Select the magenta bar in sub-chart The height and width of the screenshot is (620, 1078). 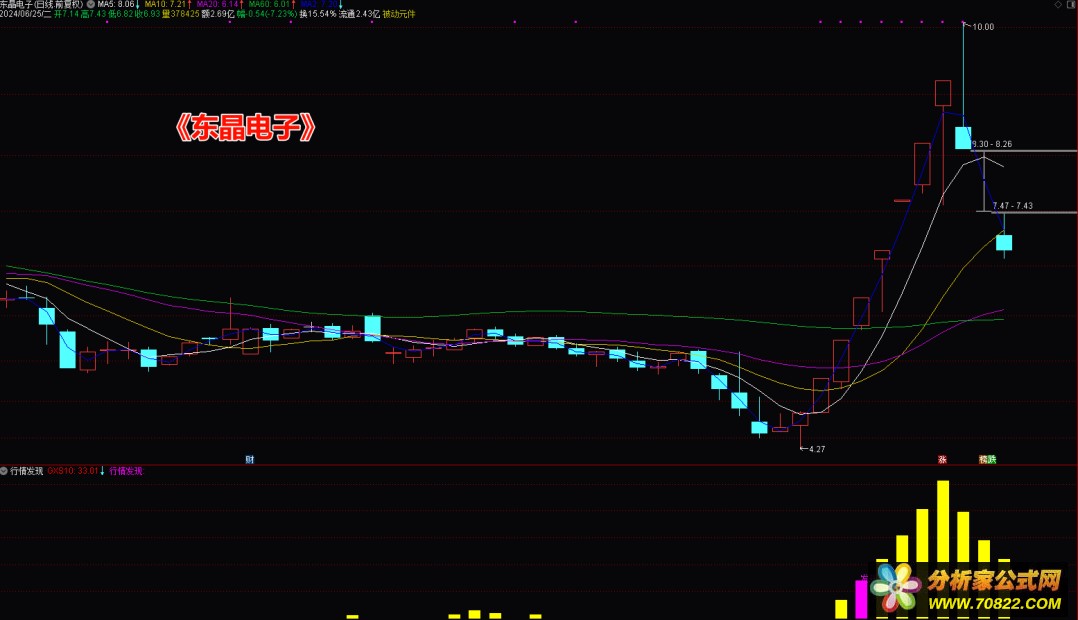(x=861, y=599)
